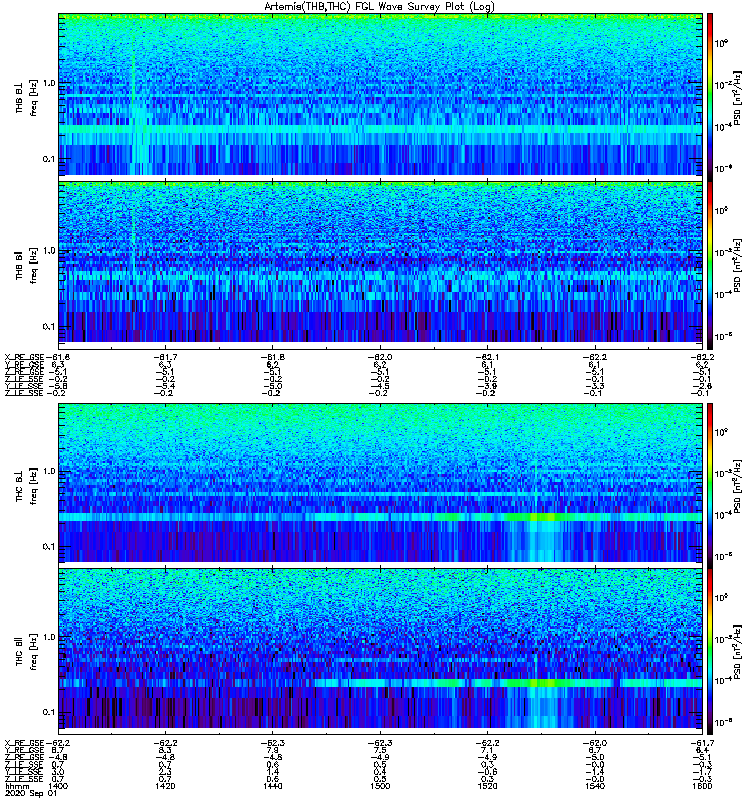Click the 1.0 frequency tick in THB B-perpendicular panel

[x=50, y=83]
